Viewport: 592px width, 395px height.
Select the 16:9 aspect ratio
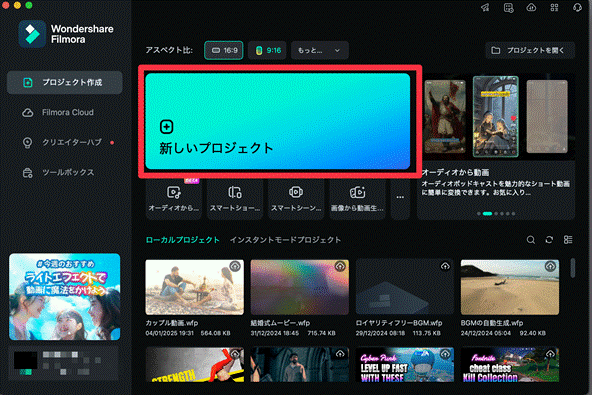pyautogui.click(x=224, y=50)
